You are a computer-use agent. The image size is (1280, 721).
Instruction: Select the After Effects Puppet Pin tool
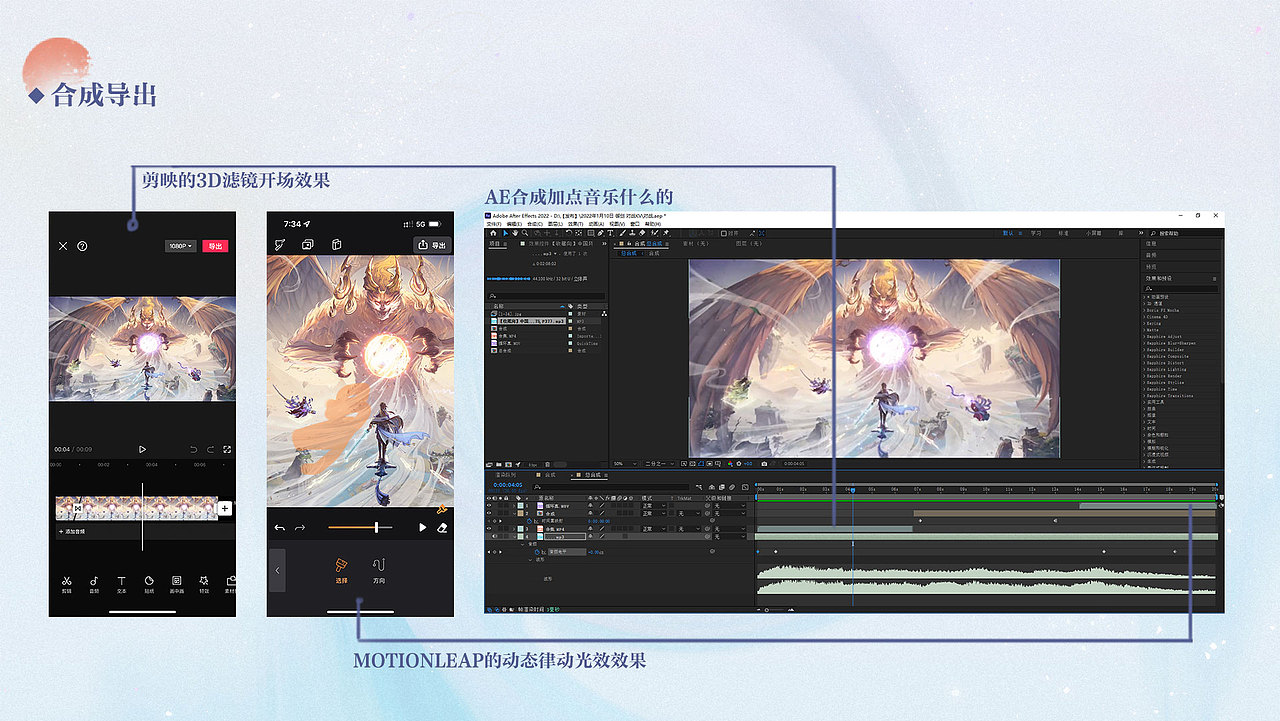[666, 233]
